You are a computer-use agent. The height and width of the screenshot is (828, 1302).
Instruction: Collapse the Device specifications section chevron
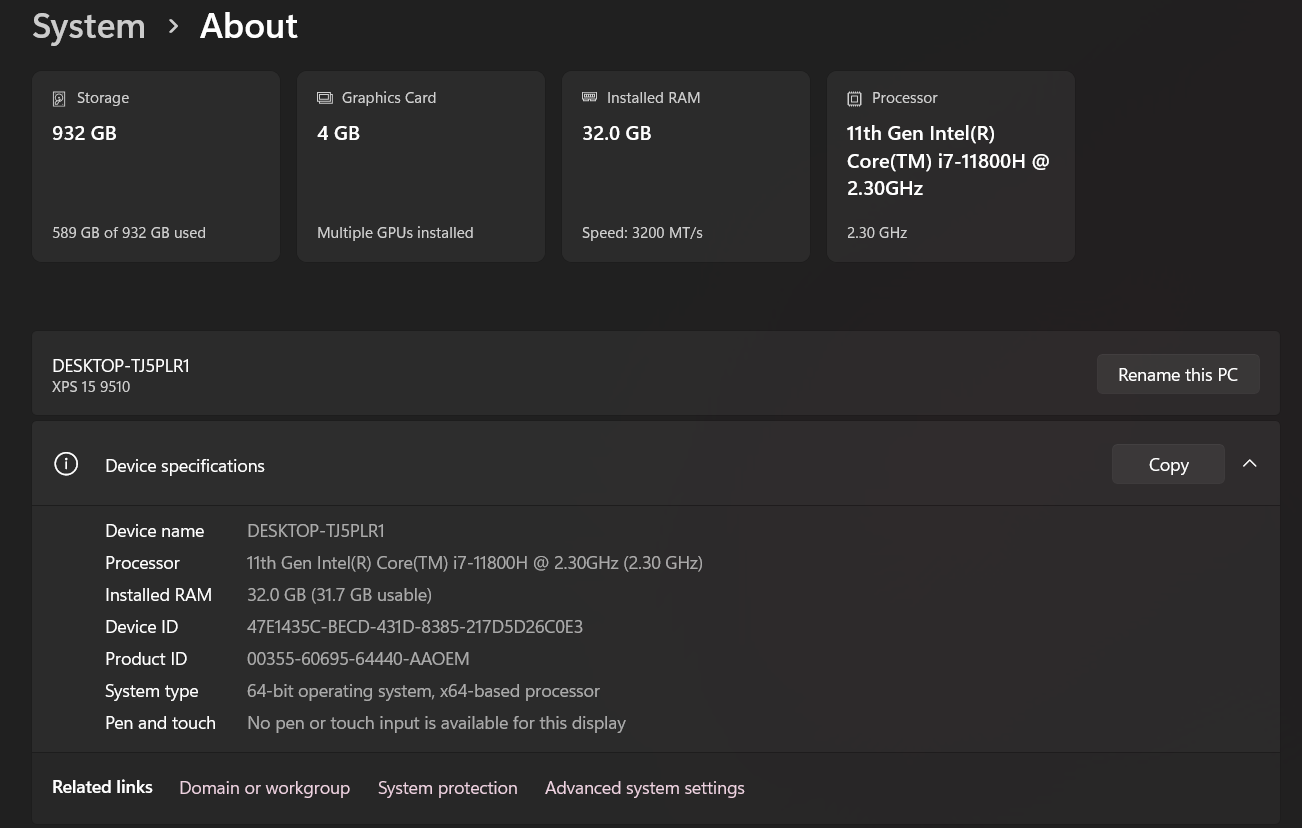click(x=1249, y=464)
